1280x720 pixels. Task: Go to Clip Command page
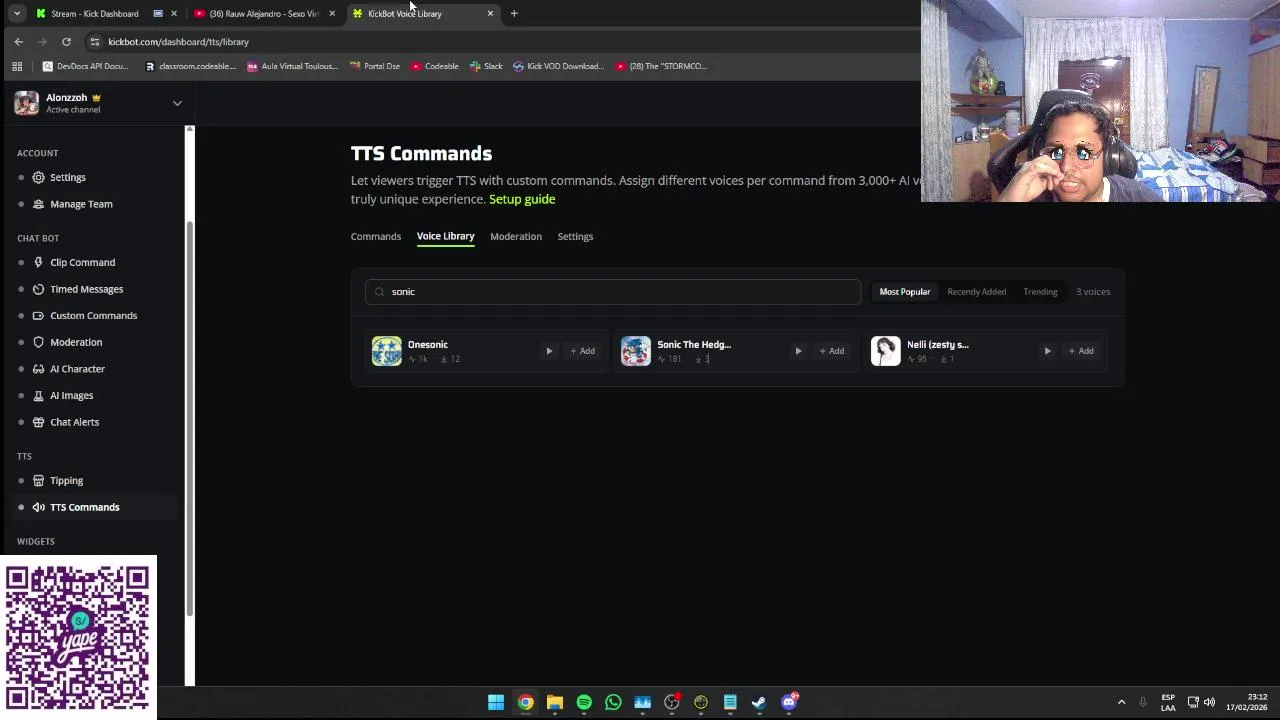point(82,262)
